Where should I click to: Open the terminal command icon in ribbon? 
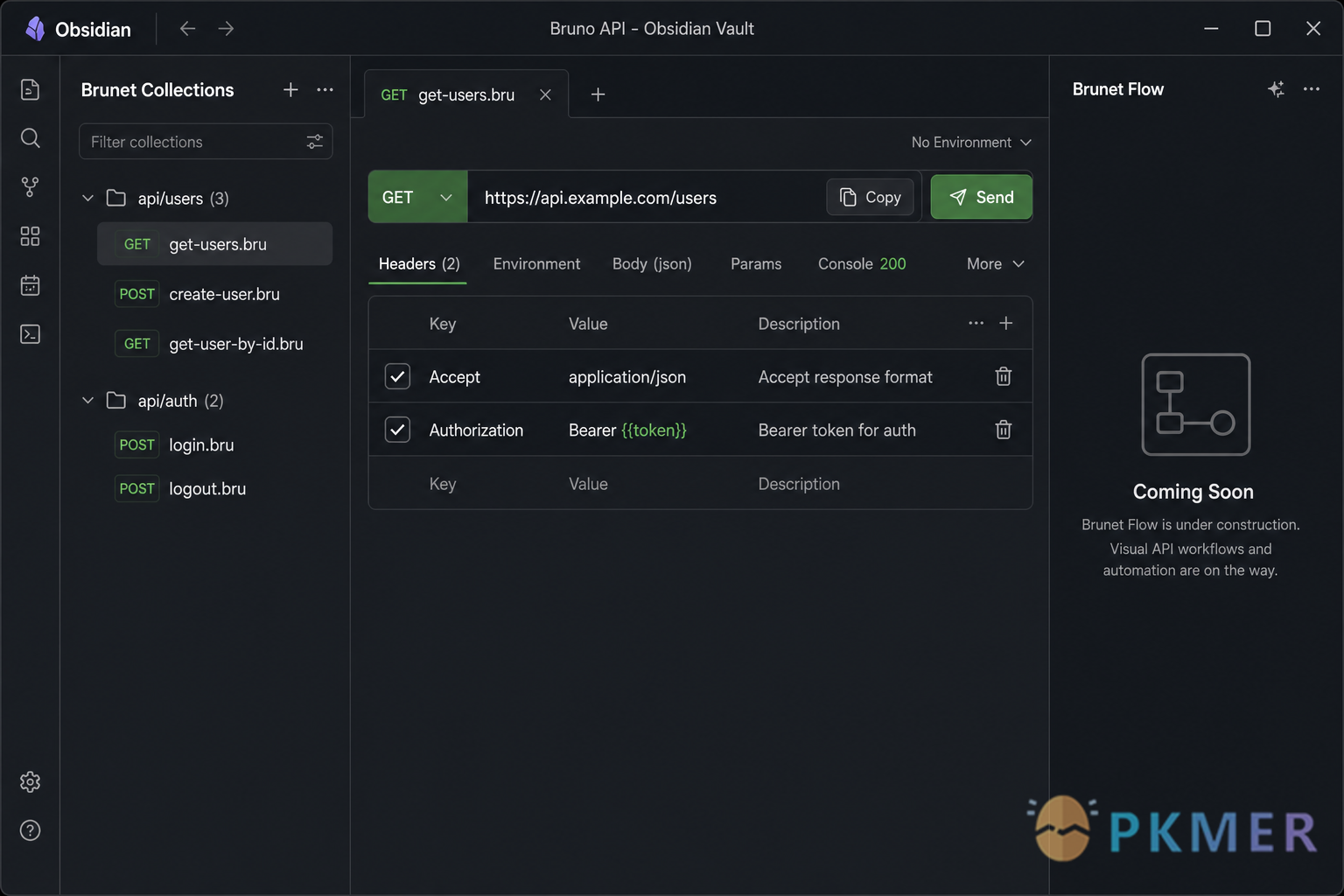click(30, 334)
